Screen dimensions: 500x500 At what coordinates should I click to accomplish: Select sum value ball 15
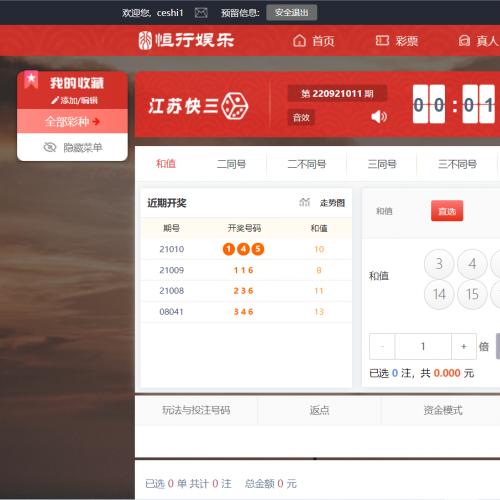[472, 294]
